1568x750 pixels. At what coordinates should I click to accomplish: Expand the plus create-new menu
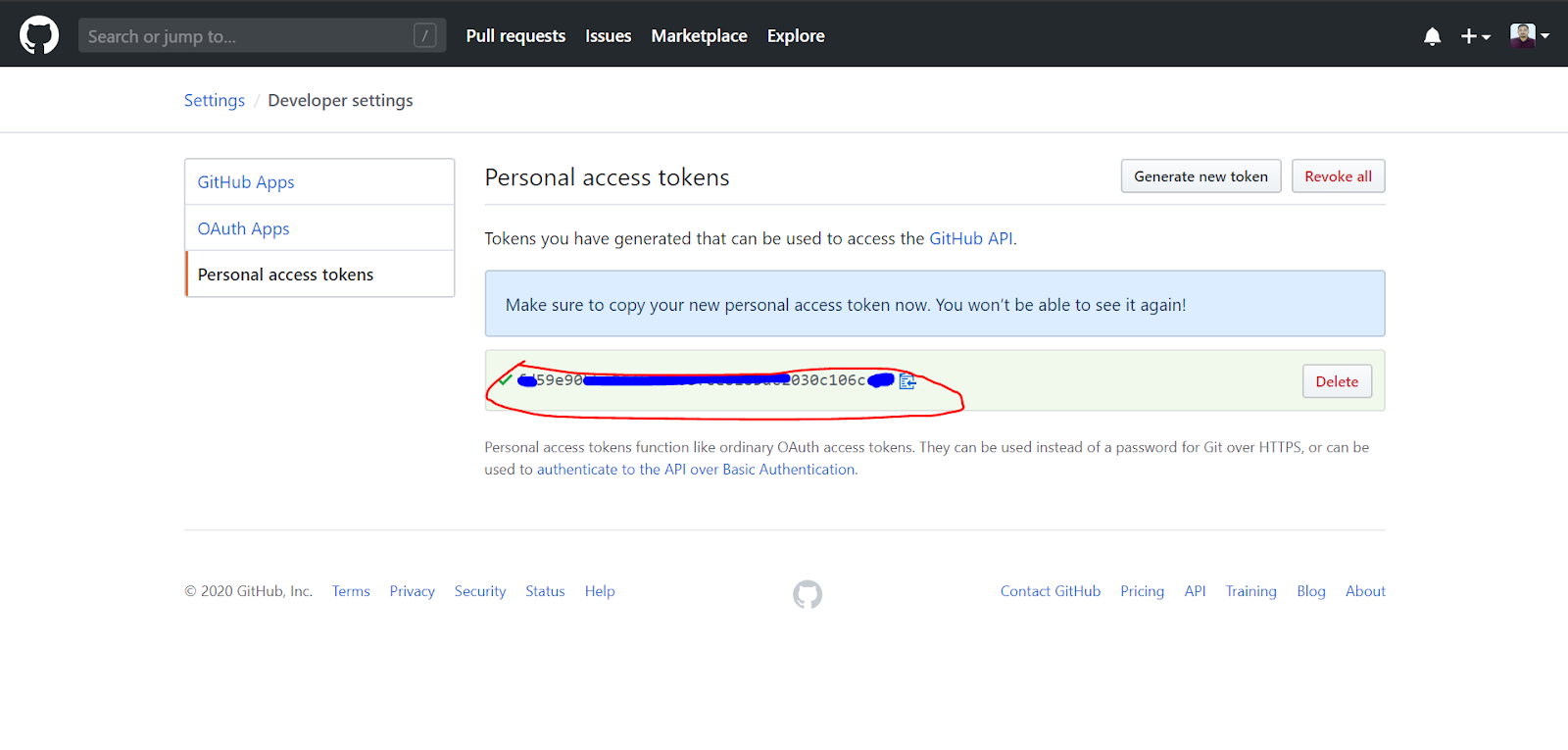pos(1475,36)
